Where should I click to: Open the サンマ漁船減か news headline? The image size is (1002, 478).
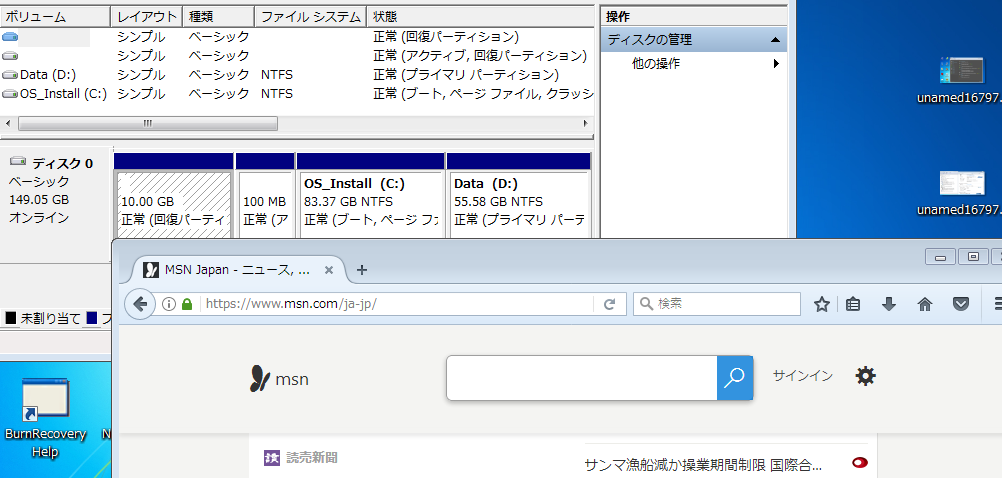point(703,464)
